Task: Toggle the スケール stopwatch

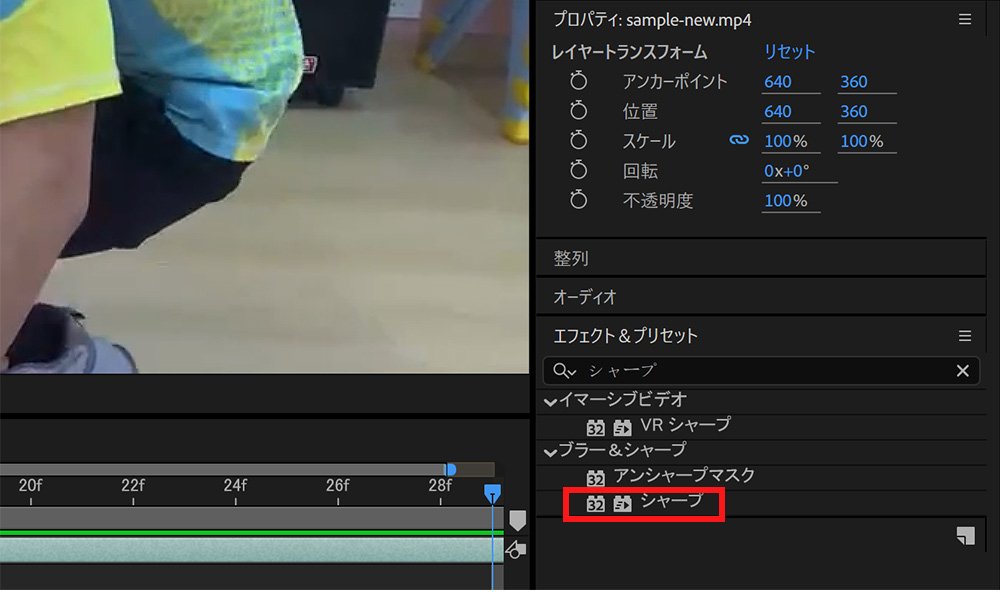Action: [x=578, y=140]
